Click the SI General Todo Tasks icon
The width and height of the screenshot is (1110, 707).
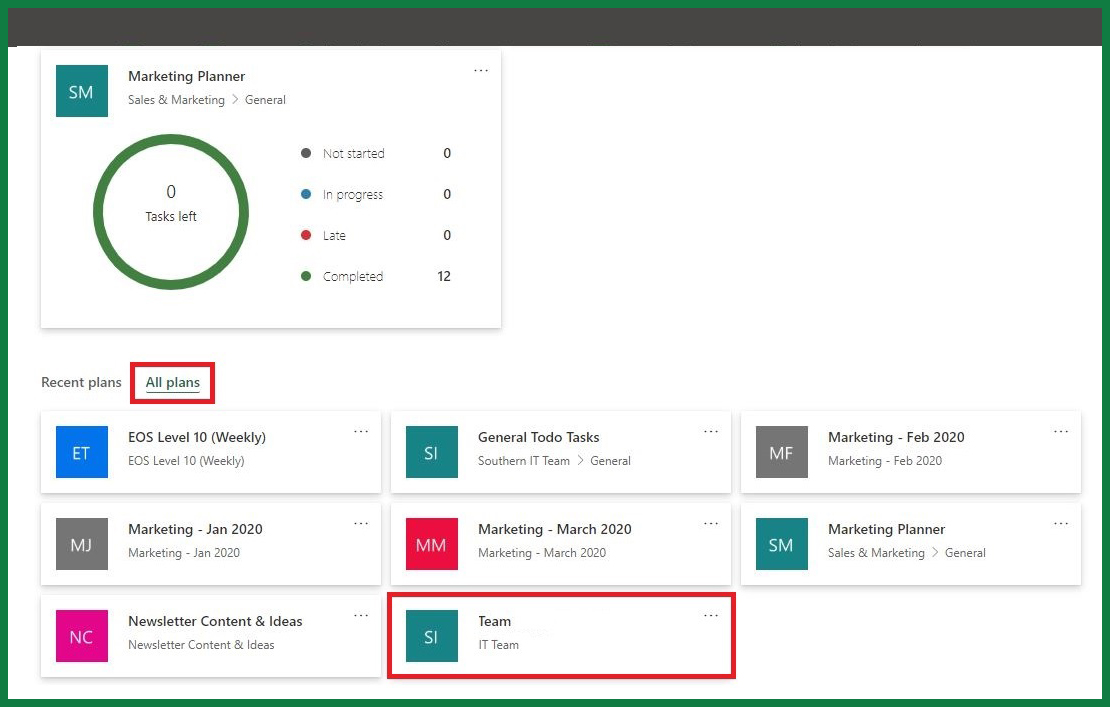pyautogui.click(x=431, y=452)
